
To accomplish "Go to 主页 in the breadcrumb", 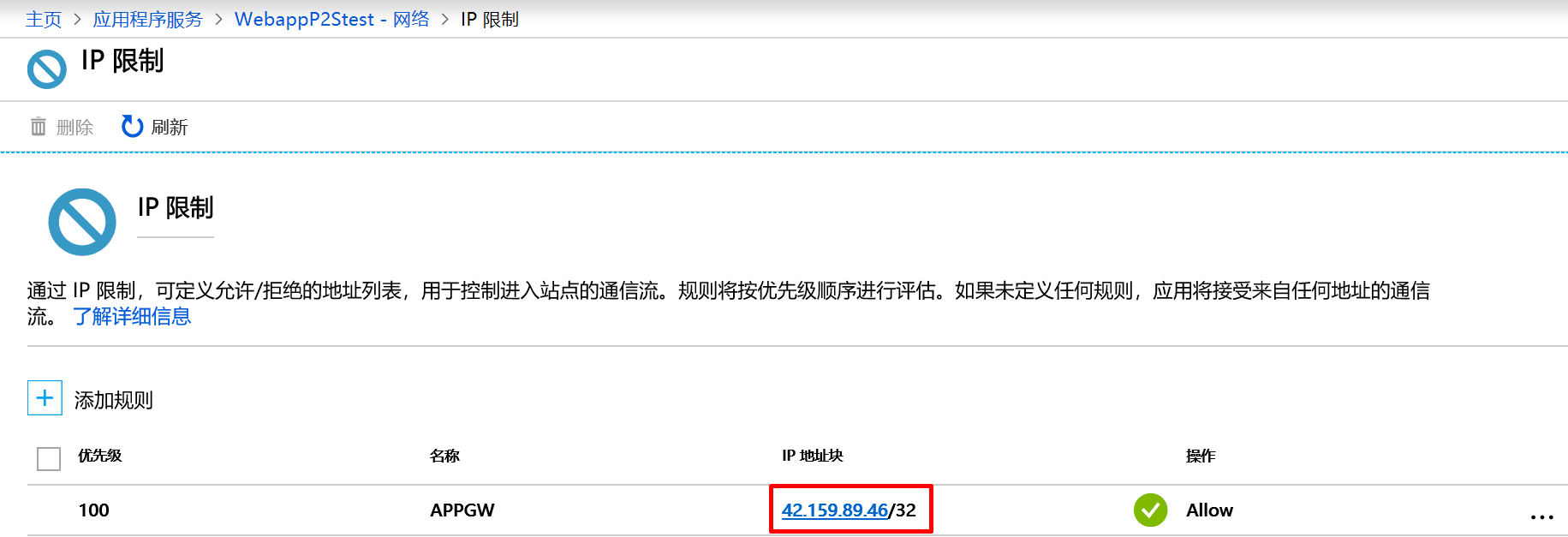I will coord(44,19).
